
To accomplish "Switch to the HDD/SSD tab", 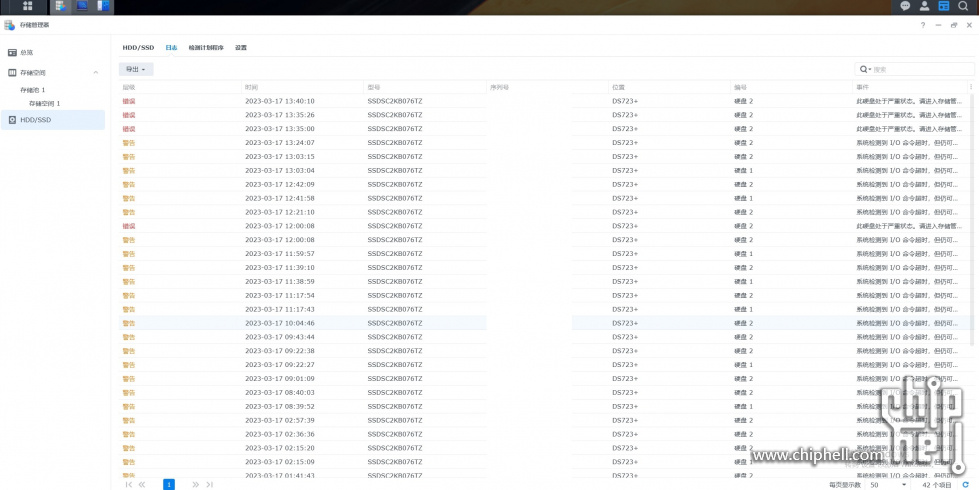I will [x=138, y=47].
